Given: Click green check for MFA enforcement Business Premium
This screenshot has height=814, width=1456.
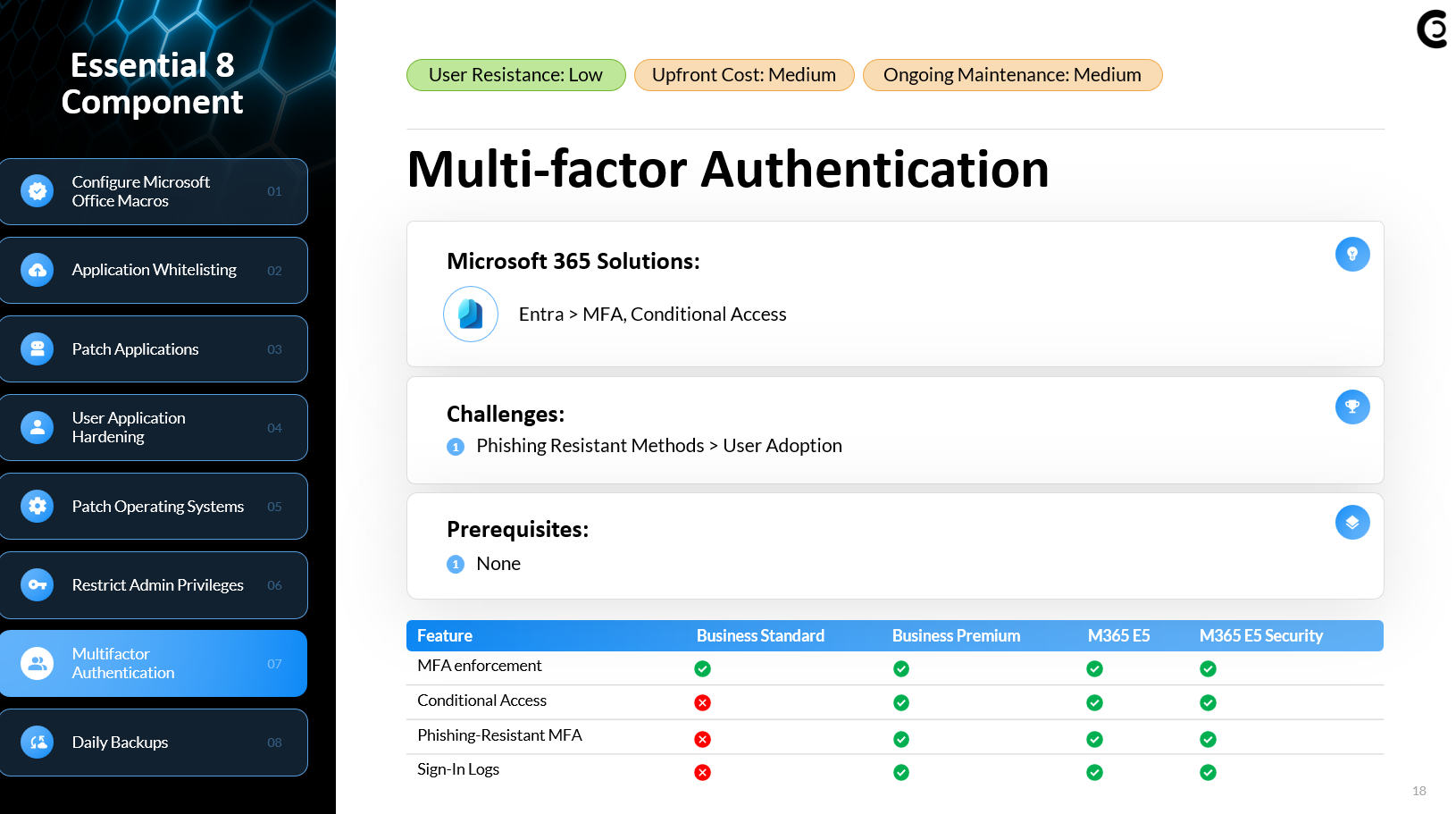Looking at the screenshot, I should coord(901,668).
